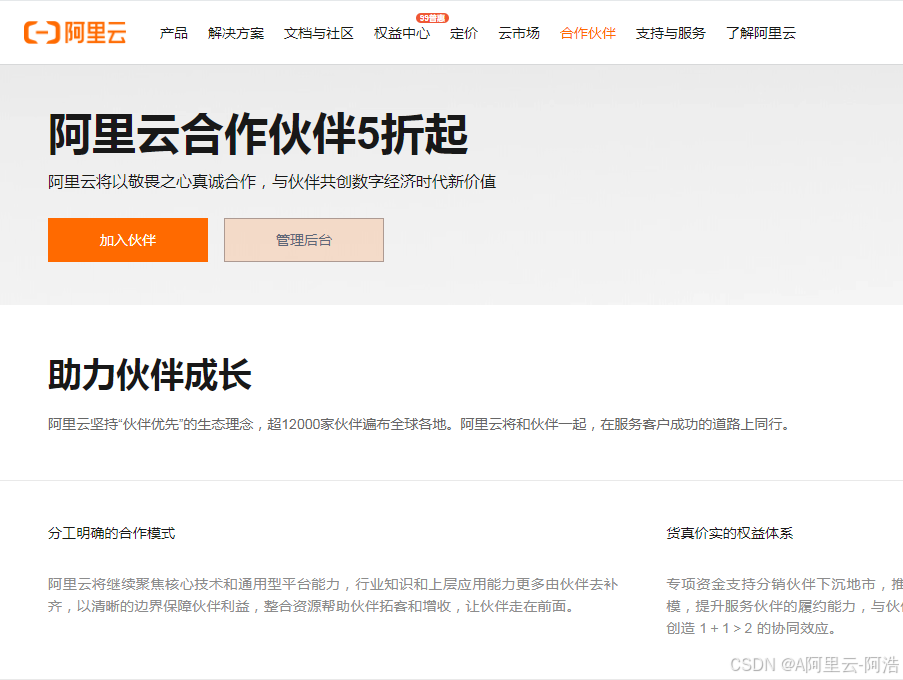The image size is (903, 680).
Task: Open the 云市场 nav item
Action: pos(519,33)
